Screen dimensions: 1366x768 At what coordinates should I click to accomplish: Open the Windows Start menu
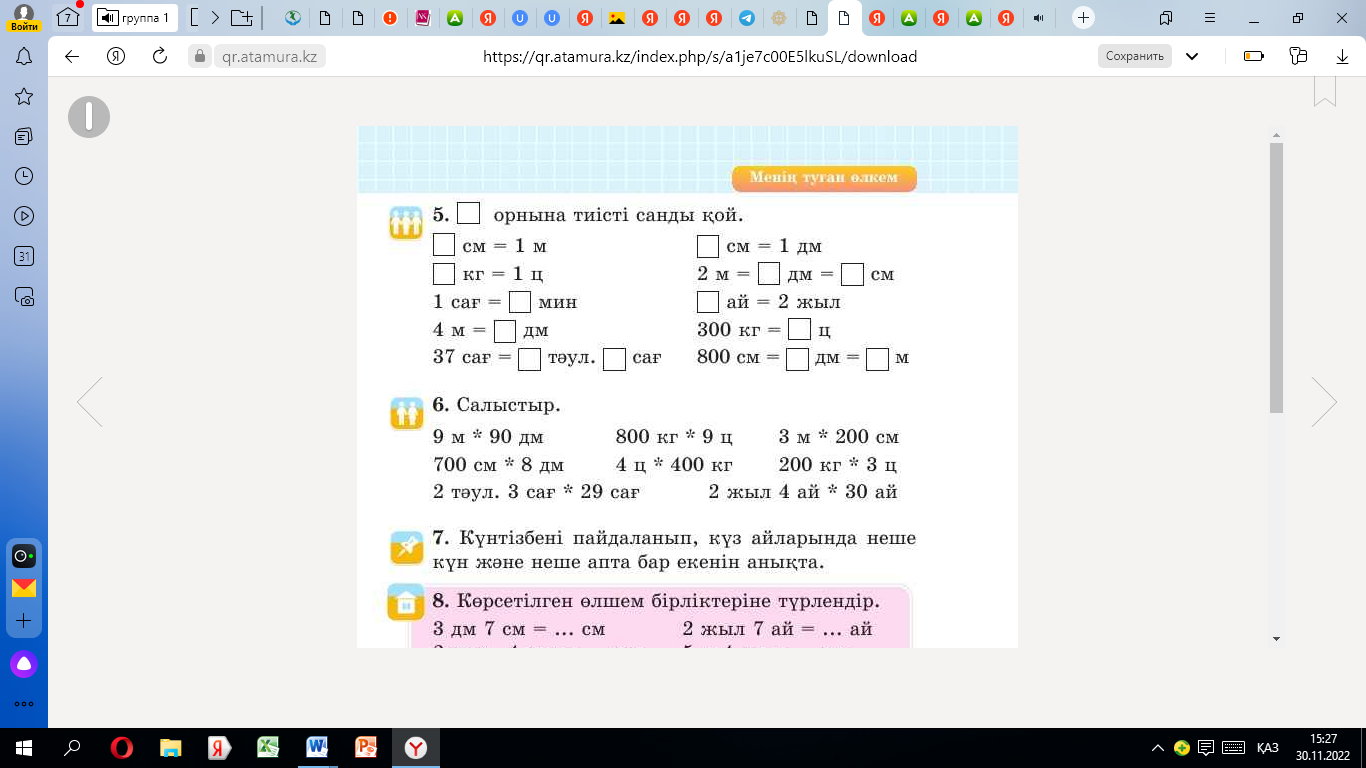tap(24, 748)
